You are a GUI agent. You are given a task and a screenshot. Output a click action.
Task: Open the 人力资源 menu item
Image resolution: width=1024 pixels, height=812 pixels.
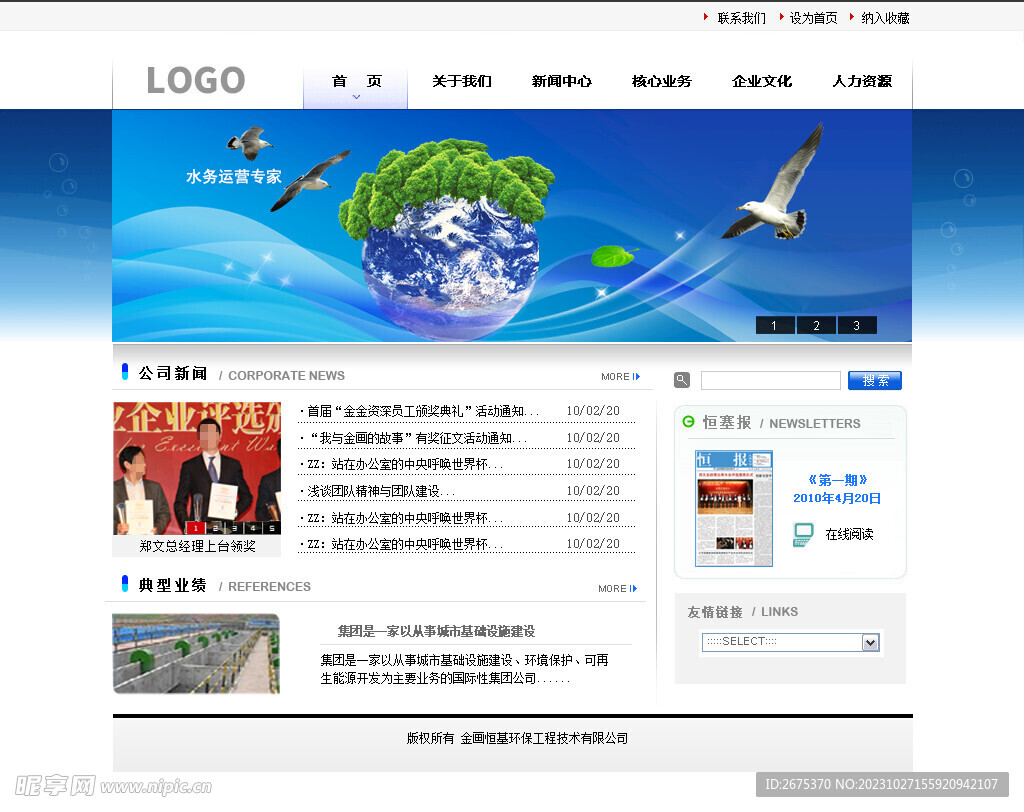coord(862,81)
